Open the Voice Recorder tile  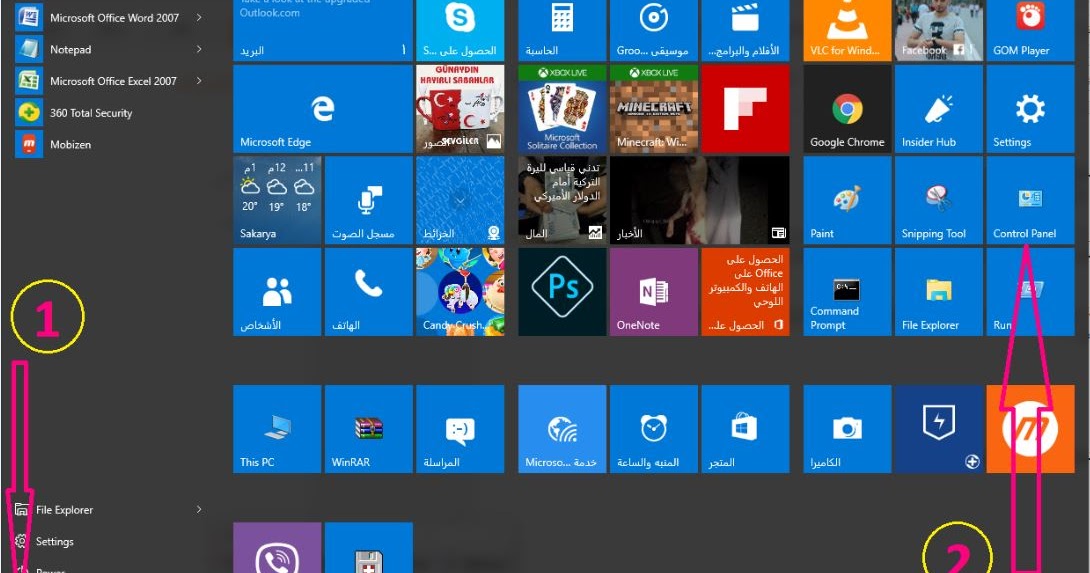tap(368, 200)
